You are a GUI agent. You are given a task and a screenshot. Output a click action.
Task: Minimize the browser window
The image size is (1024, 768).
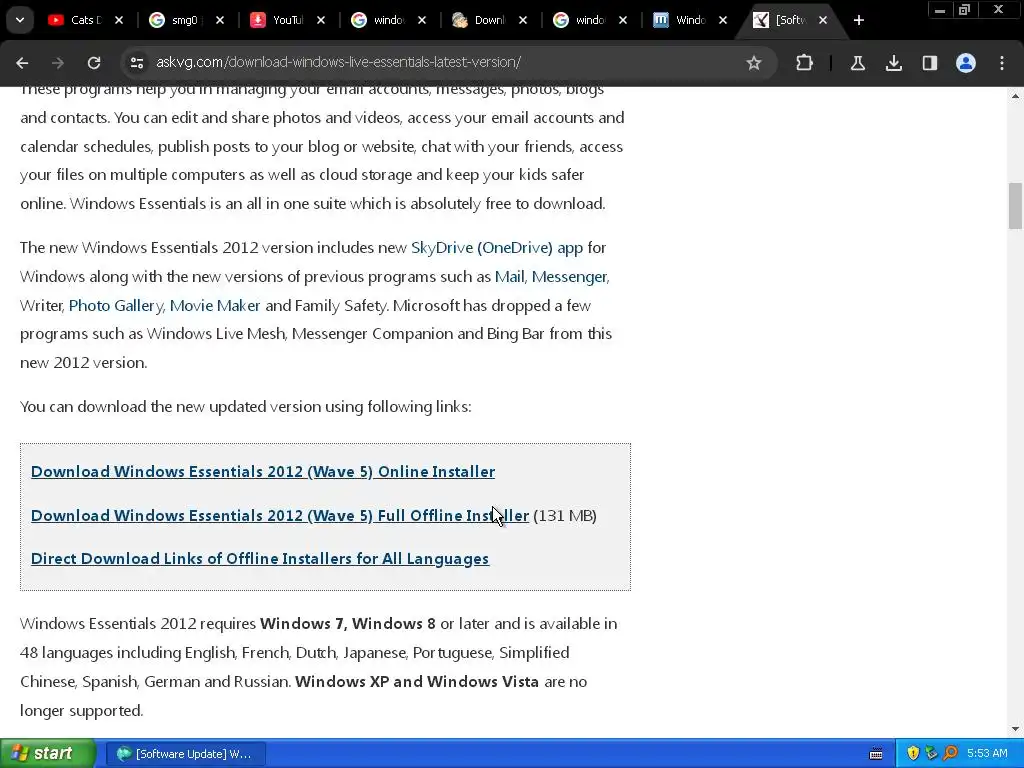coord(940,10)
